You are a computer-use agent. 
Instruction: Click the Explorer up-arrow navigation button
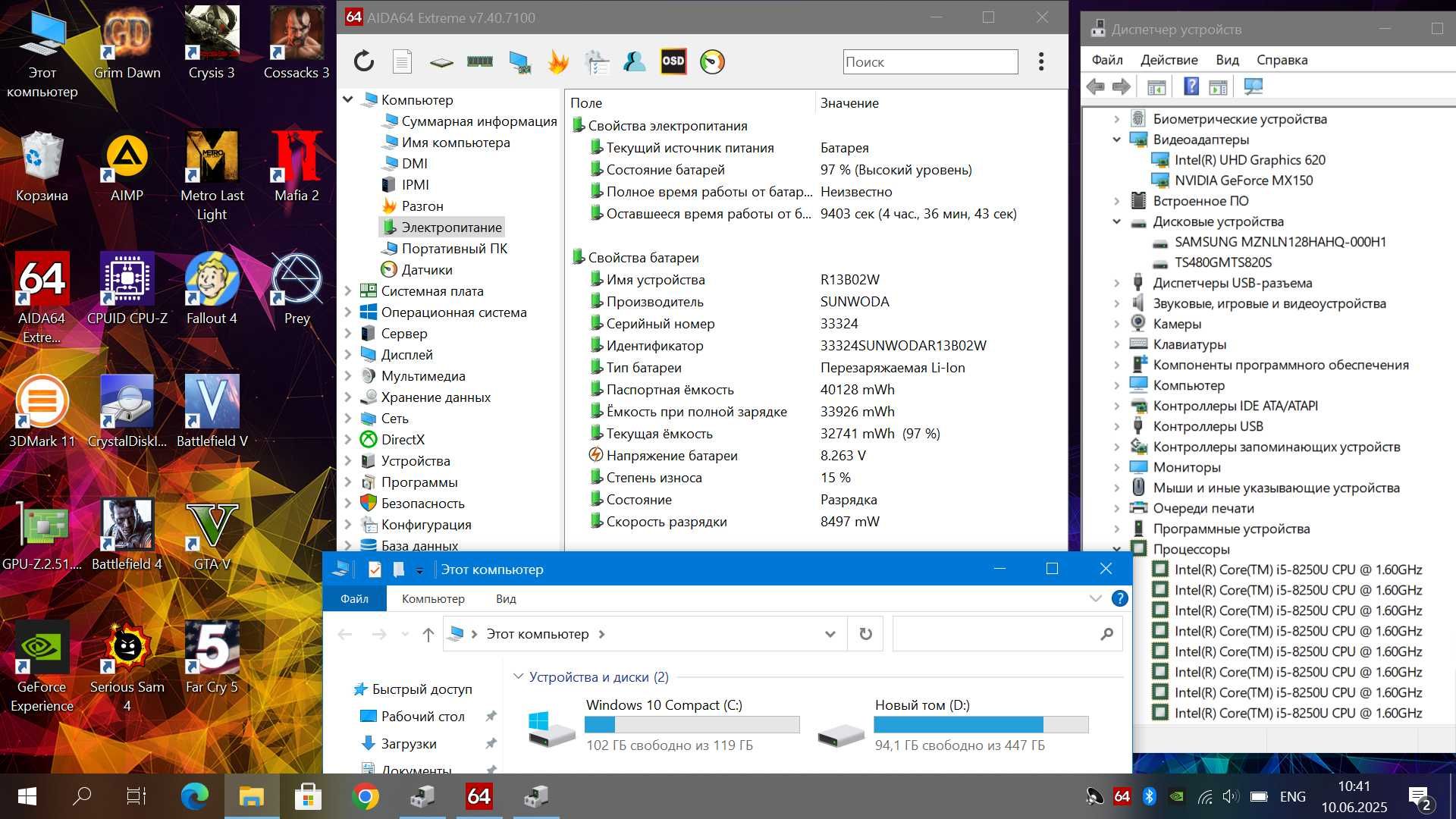point(428,634)
